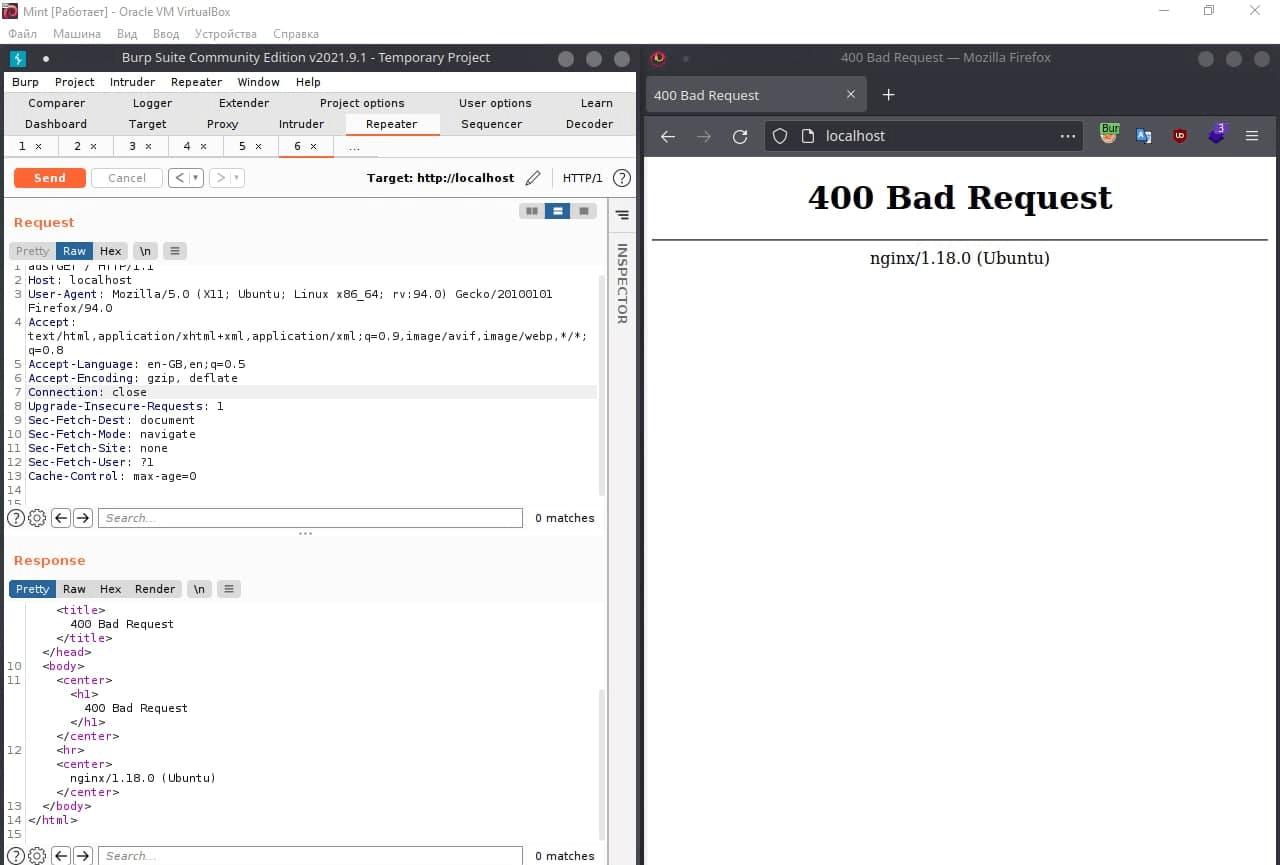Open the Firefox hamburger menu
Screen dimensions: 1280x865
(1252, 136)
